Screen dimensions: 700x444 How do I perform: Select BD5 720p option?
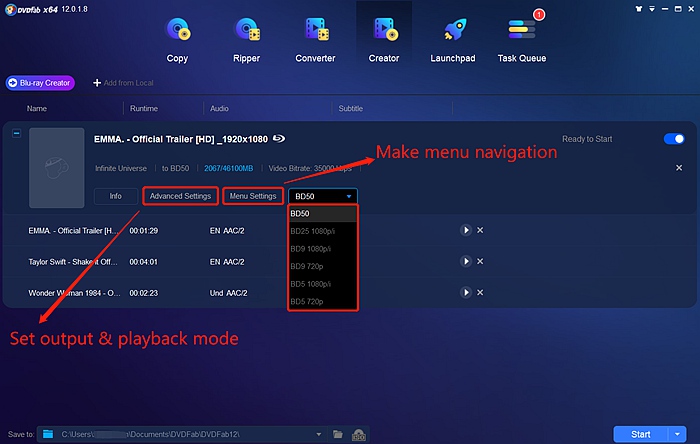pyautogui.click(x=323, y=302)
